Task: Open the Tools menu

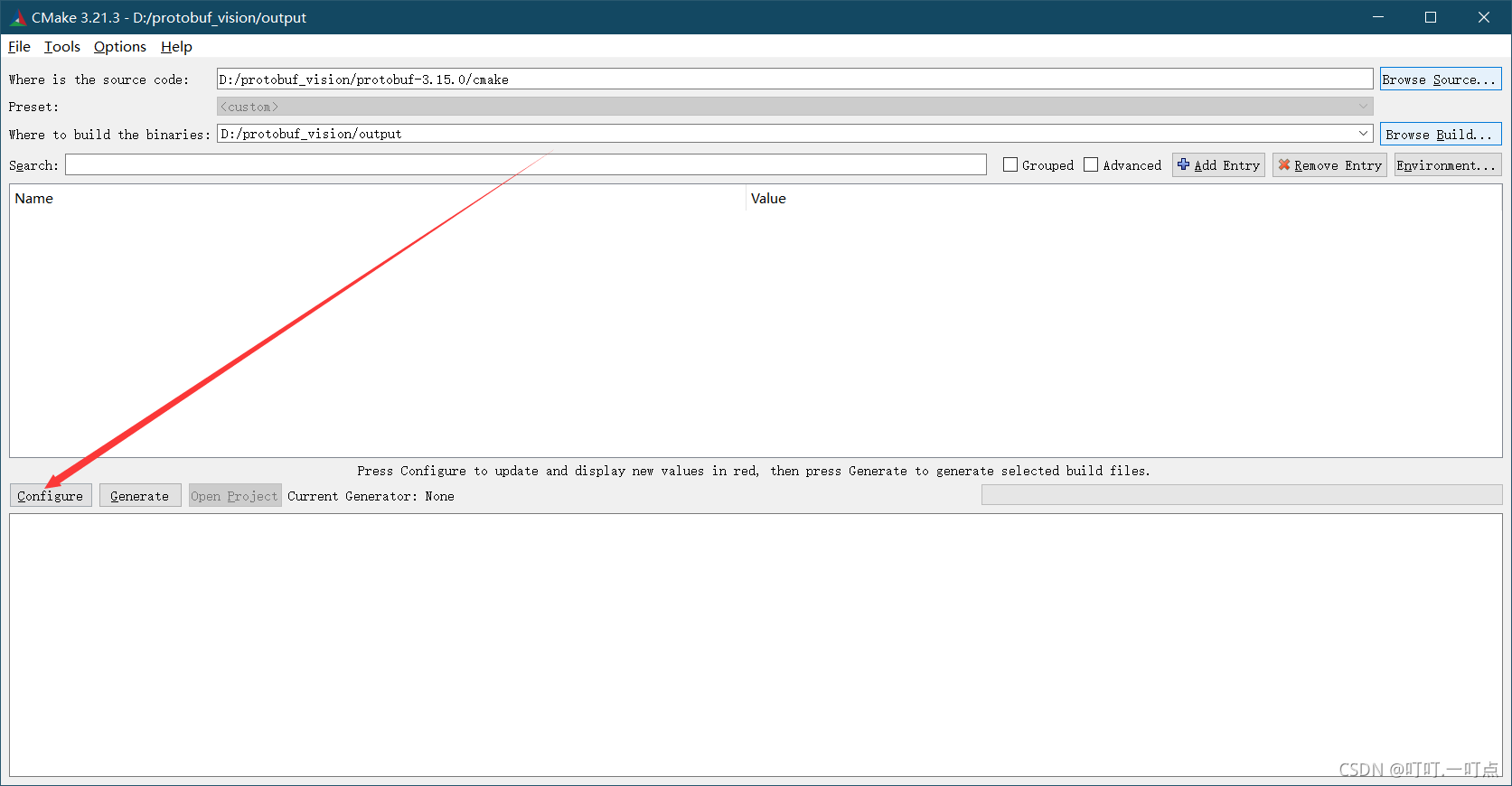Action: point(62,47)
